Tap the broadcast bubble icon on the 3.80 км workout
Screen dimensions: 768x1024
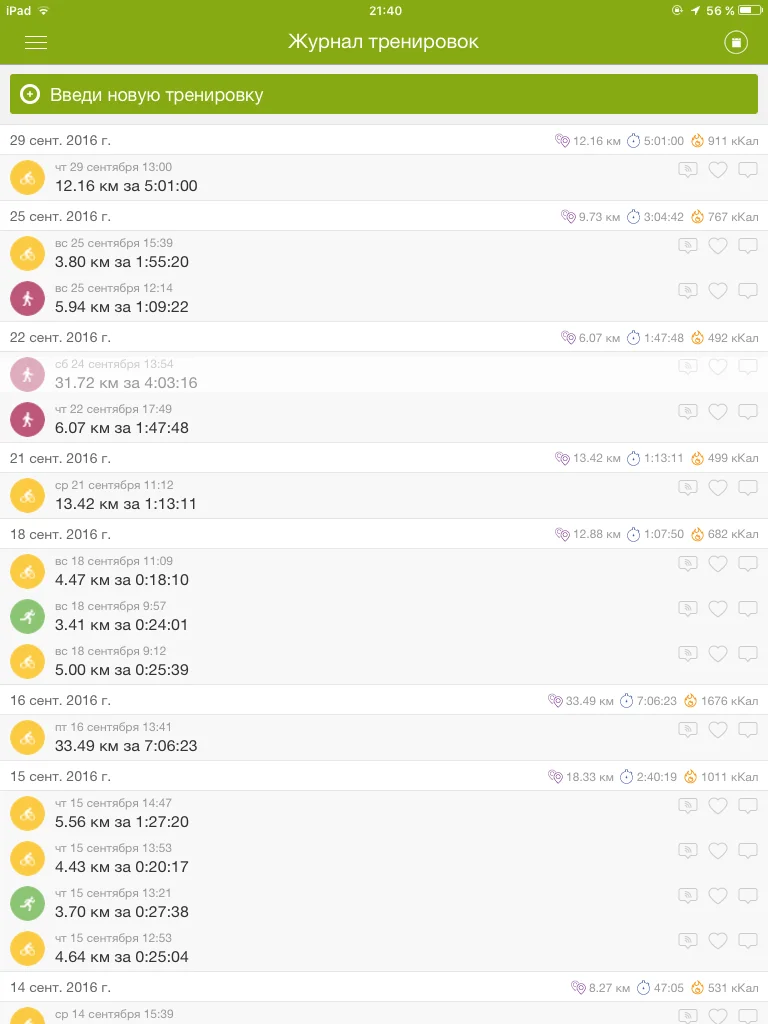coord(687,246)
